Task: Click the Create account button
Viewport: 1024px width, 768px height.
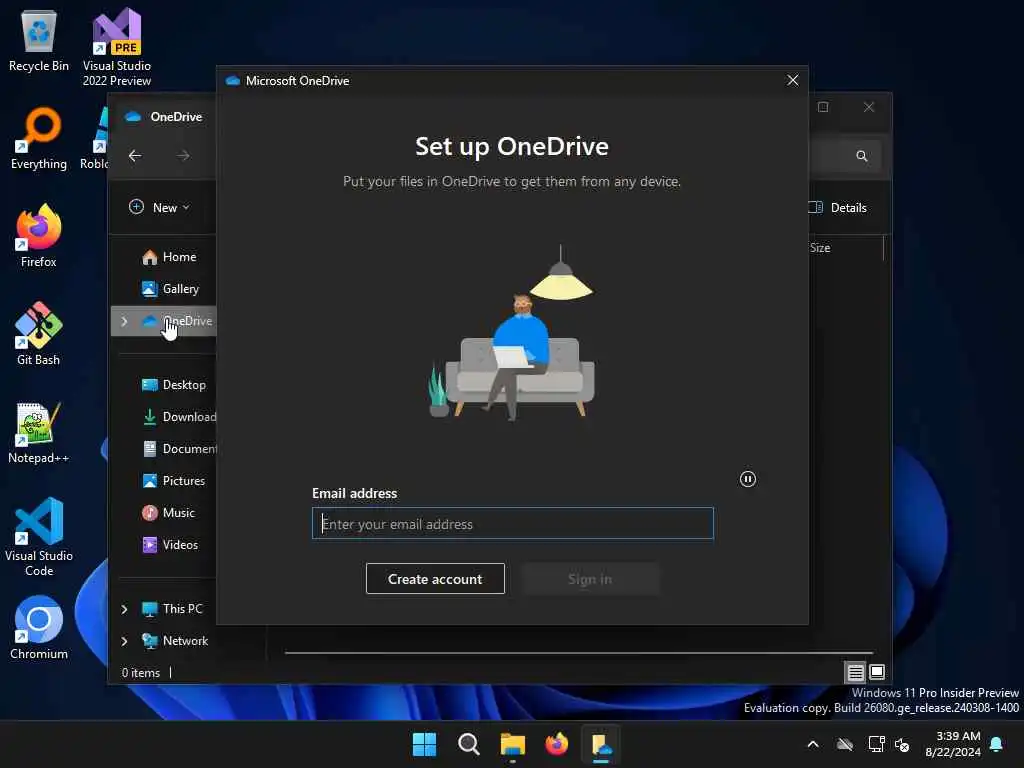Action: pyautogui.click(x=435, y=579)
